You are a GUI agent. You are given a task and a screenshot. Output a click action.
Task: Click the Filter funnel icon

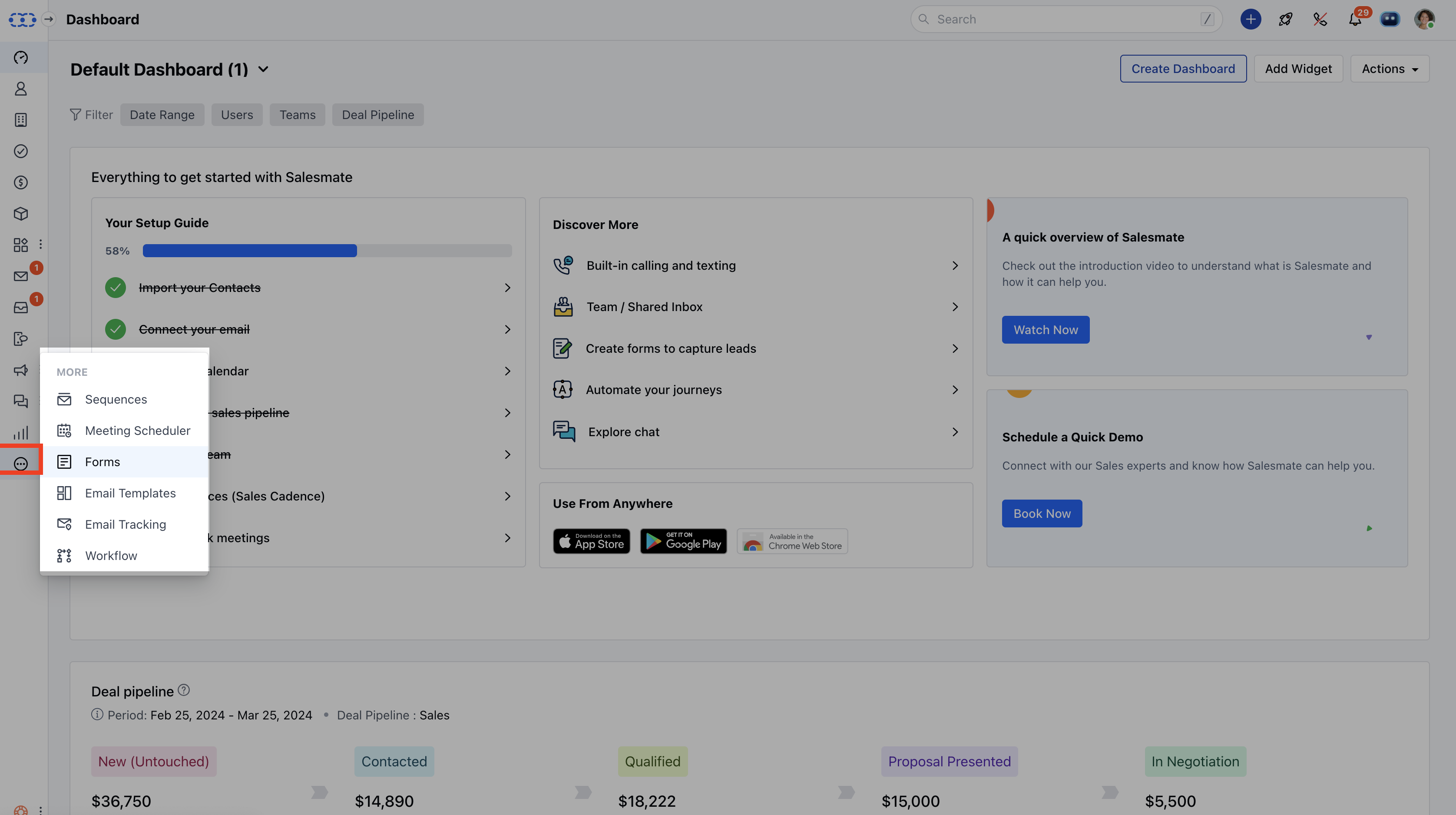tap(75, 115)
